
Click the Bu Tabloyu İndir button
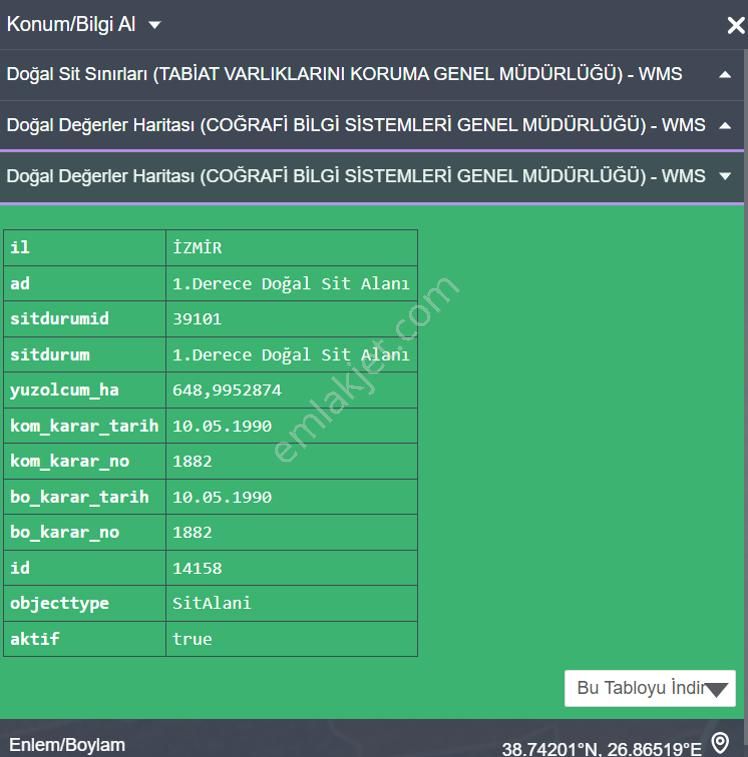pos(649,688)
